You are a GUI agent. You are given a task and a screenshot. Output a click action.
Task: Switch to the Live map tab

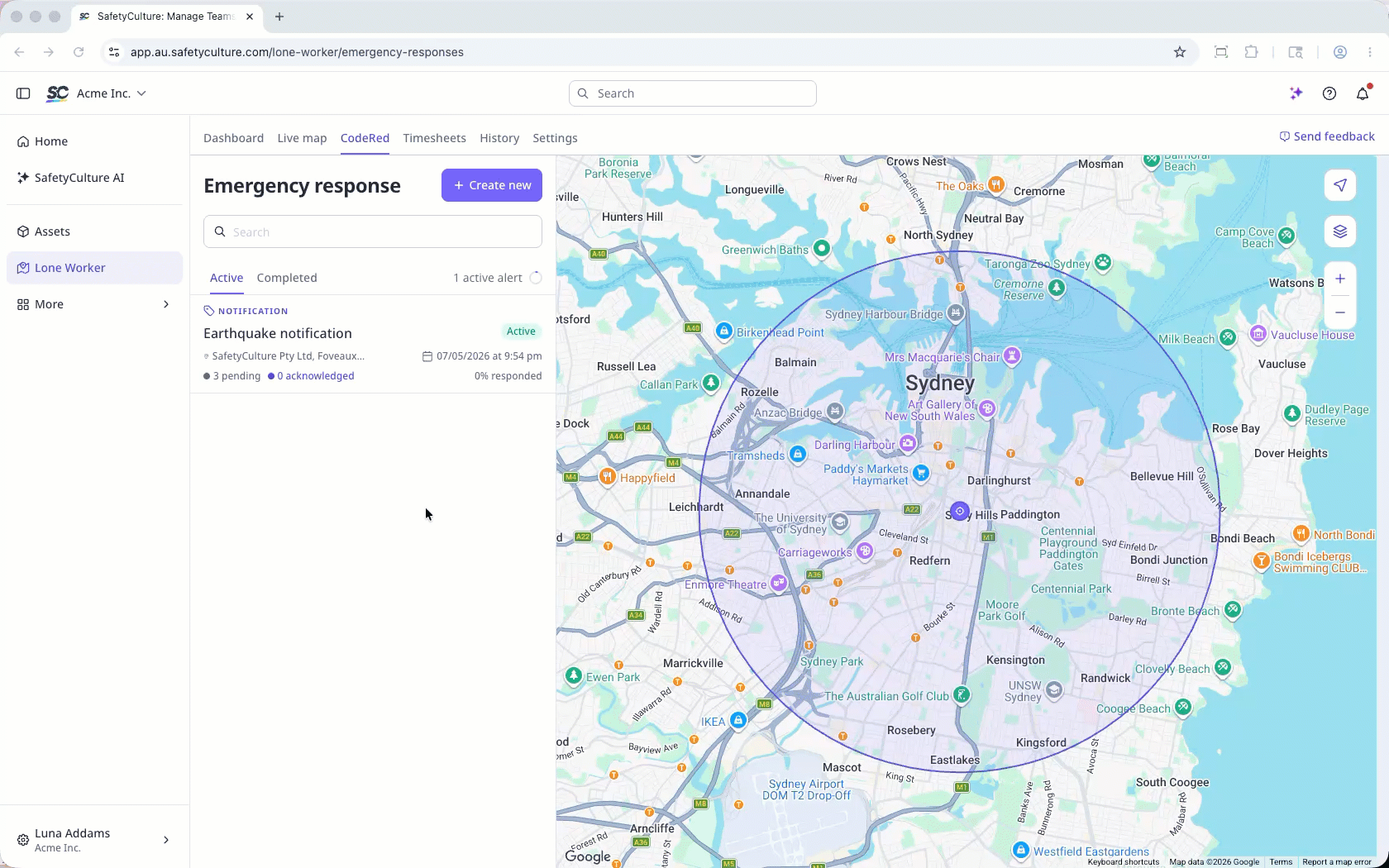tap(302, 138)
